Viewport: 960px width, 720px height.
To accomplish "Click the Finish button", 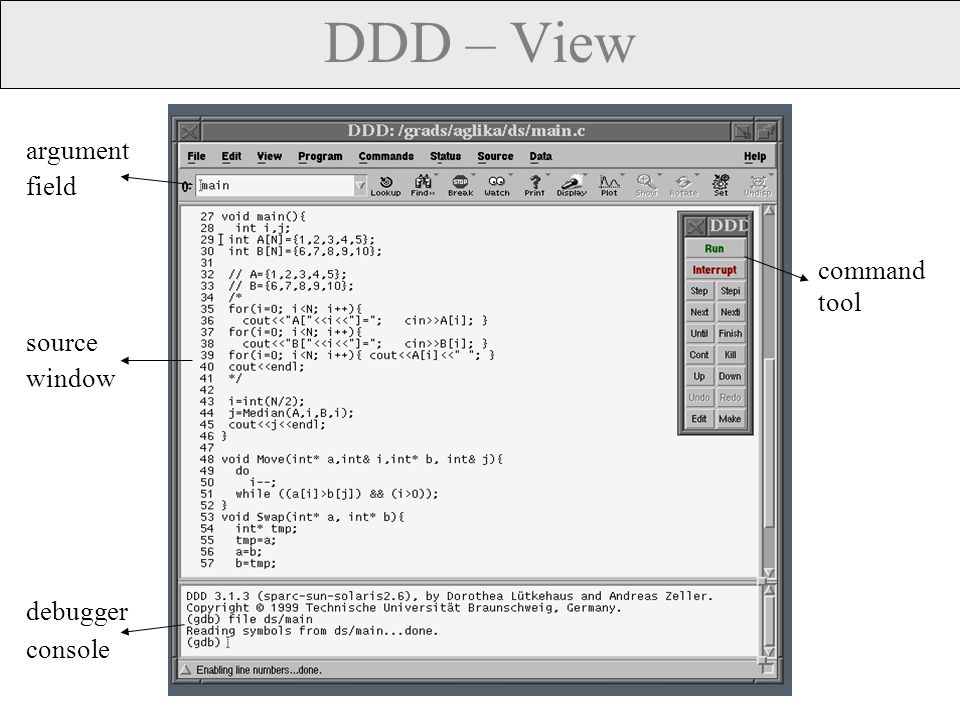I will pos(730,334).
